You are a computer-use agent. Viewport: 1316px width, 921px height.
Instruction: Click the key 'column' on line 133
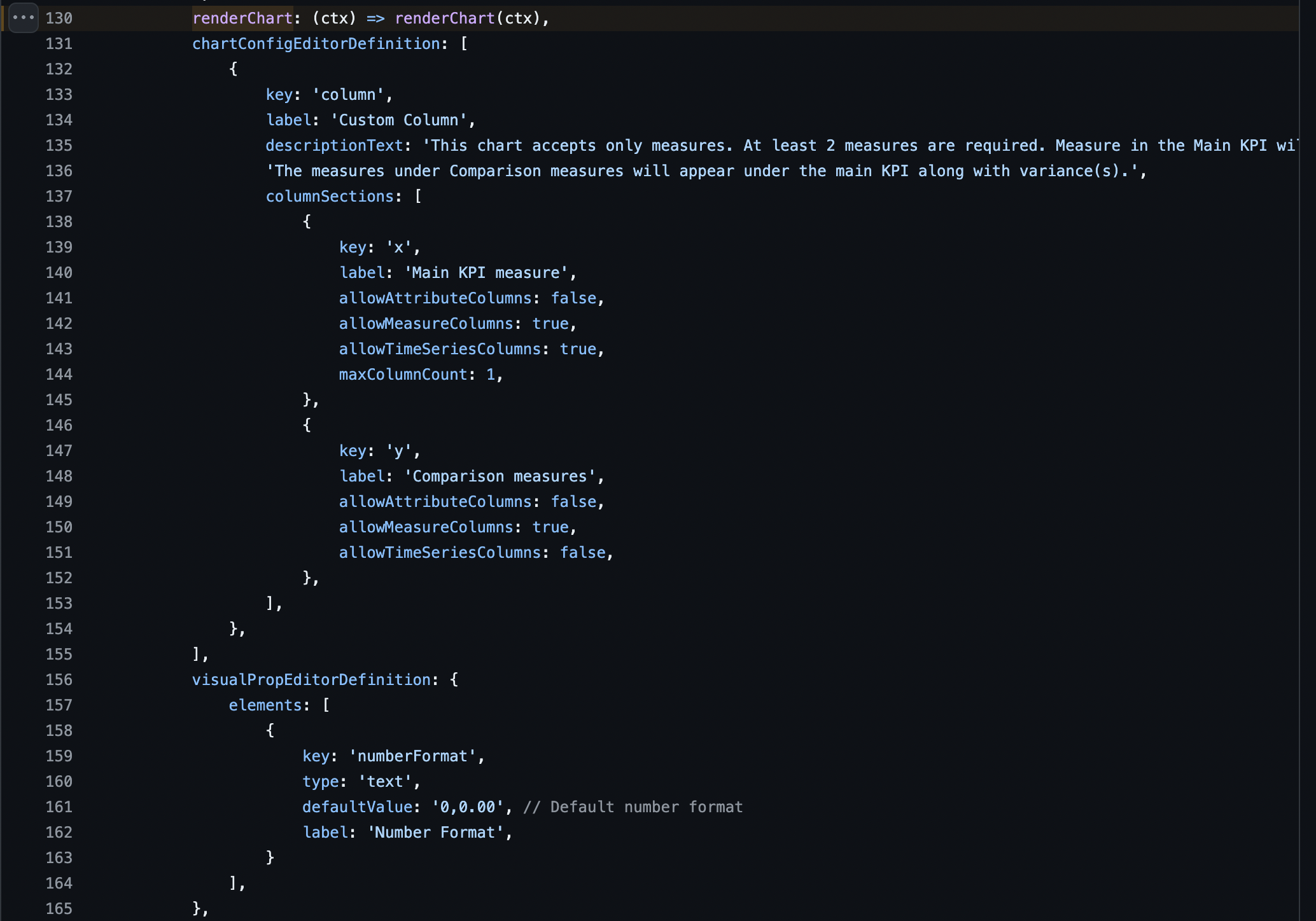(x=348, y=94)
